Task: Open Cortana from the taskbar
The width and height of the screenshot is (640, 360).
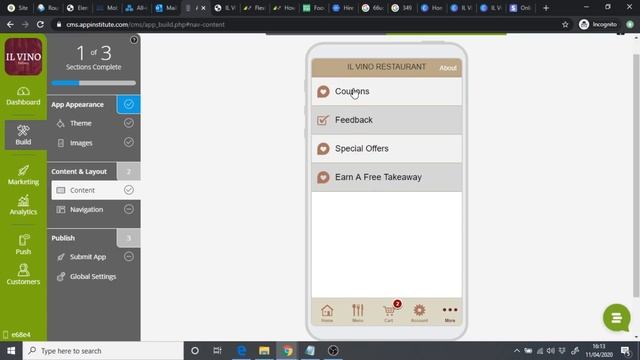Action: click(x=195, y=351)
